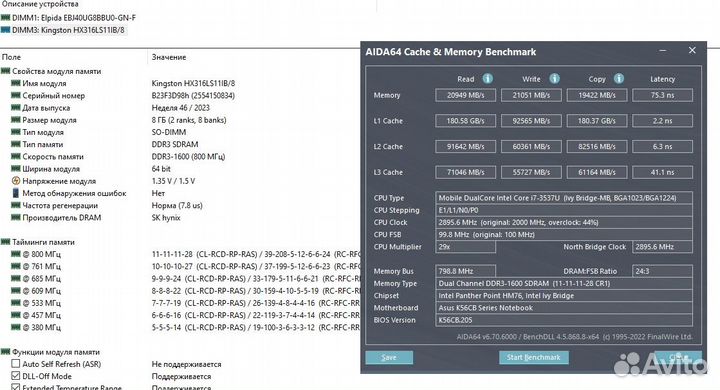Click the CPU Type field
This screenshot has width=720, height=390.
click(564, 198)
